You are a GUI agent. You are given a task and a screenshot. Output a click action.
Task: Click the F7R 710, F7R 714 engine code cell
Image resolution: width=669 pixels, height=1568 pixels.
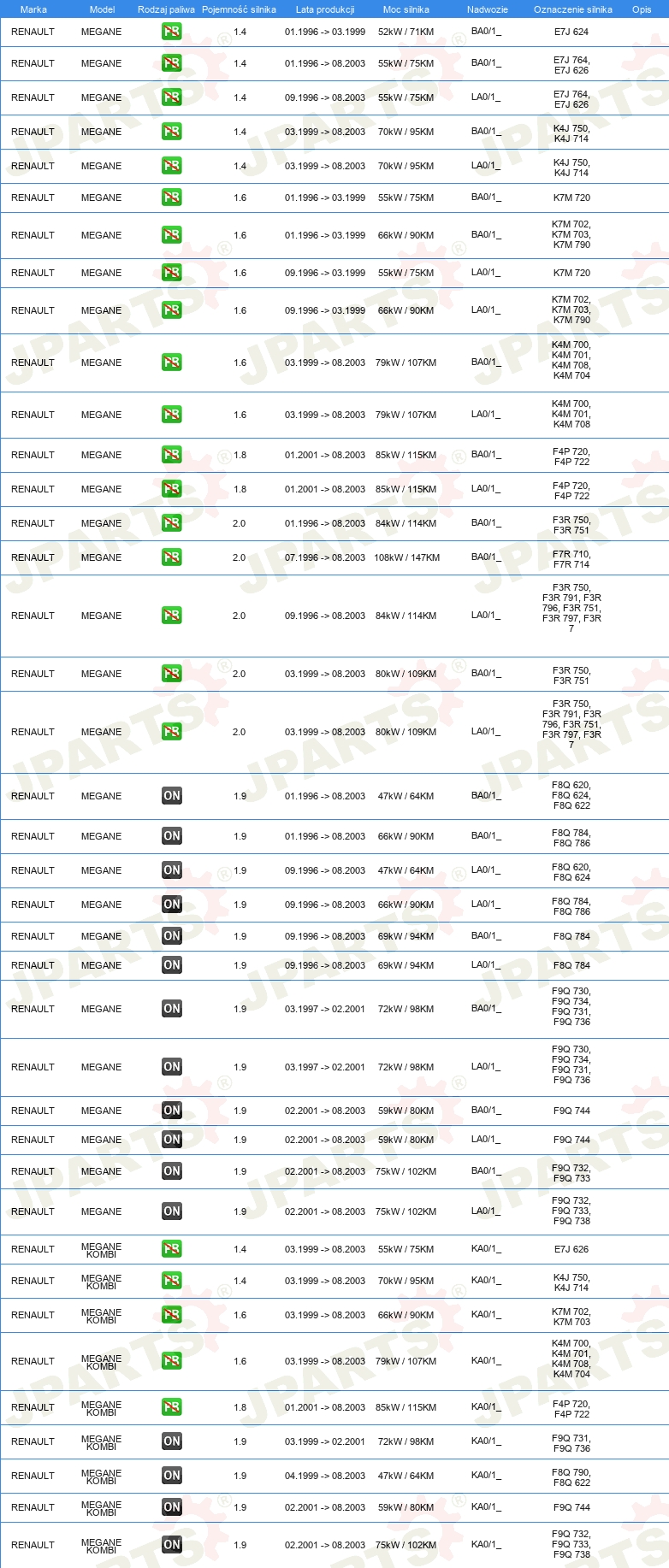coord(571,559)
